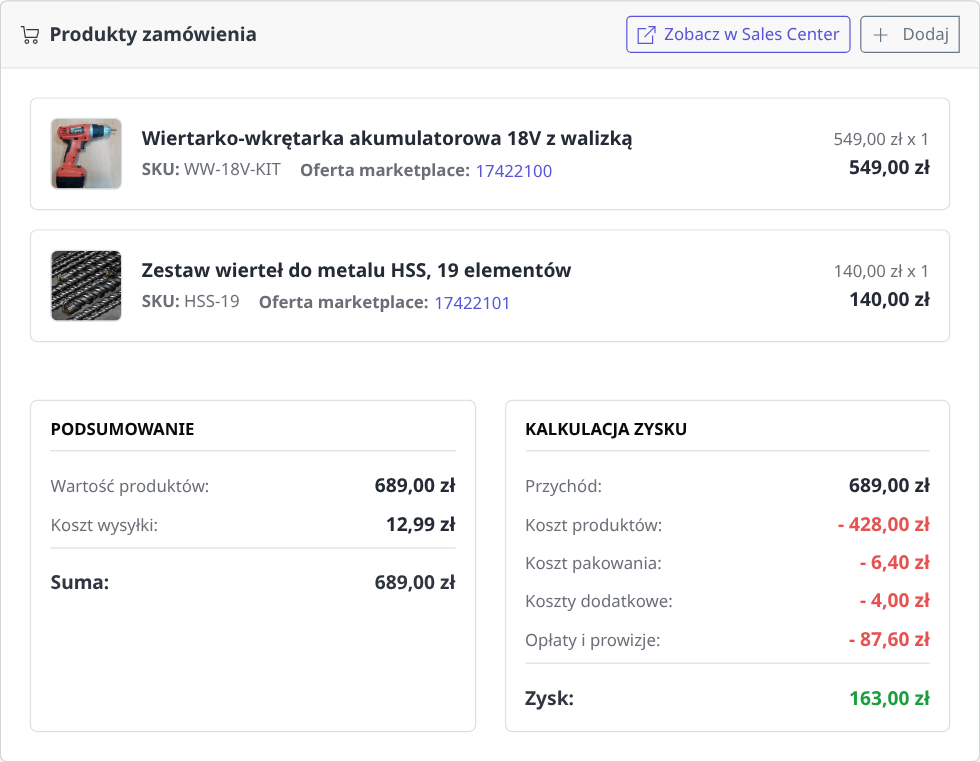Click the KALKULACJA ZYSKU heading
The height and width of the screenshot is (762, 980).
tap(606, 429)
